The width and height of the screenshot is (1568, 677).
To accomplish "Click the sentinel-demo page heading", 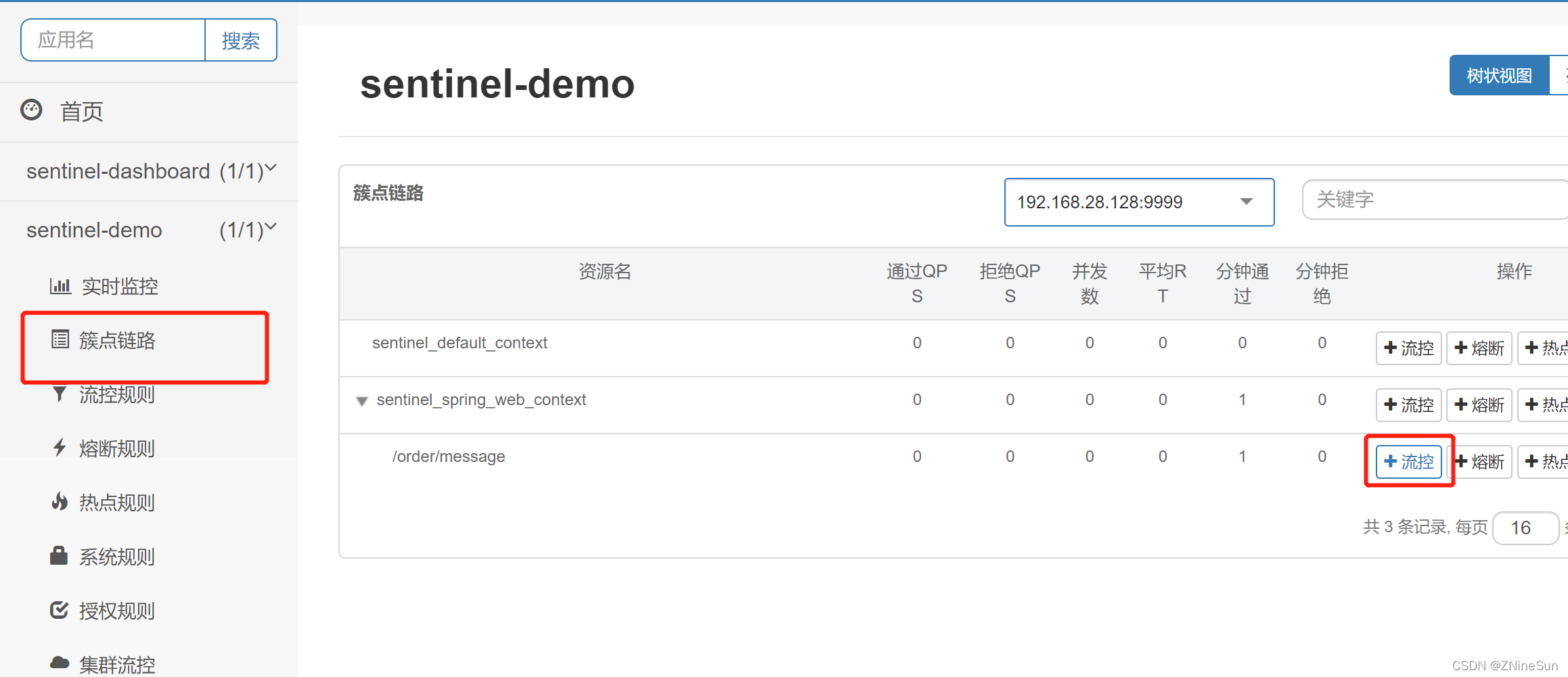I will pos(497,84).
